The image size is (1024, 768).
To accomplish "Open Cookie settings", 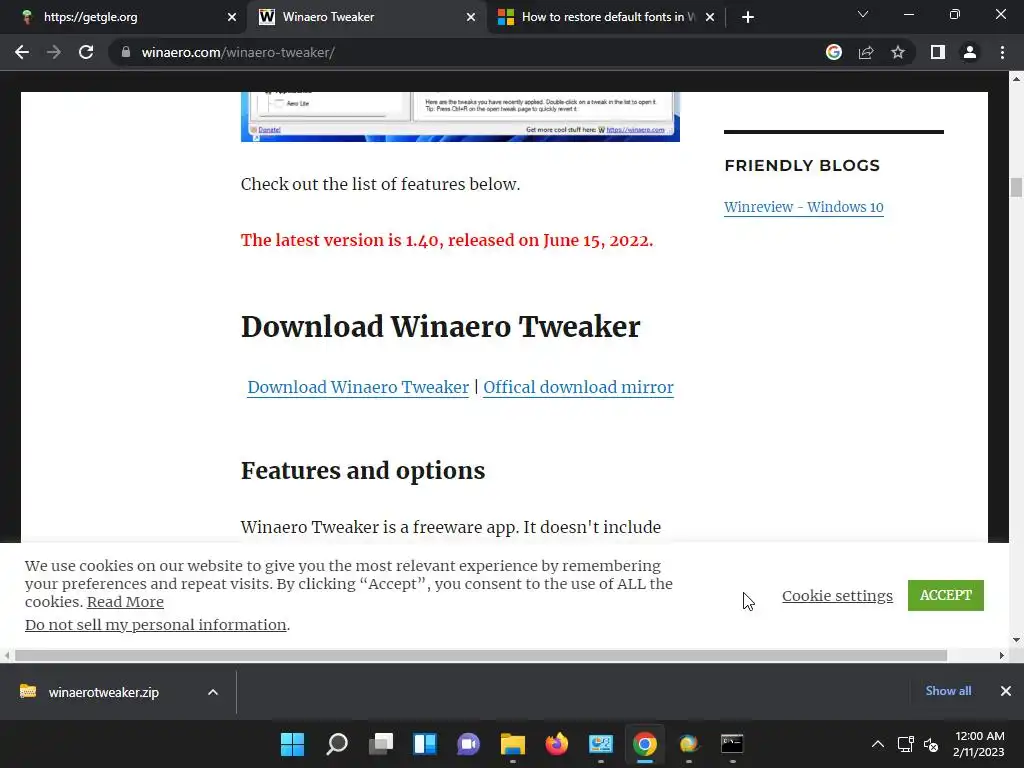I will (837, 596).
